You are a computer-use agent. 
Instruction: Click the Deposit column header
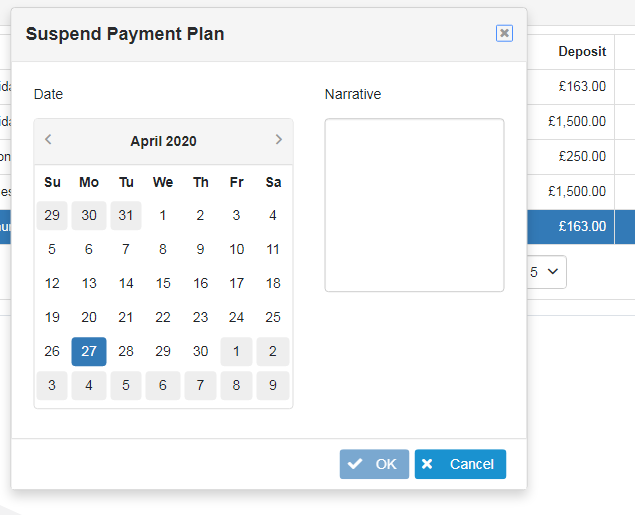[582, 52]
